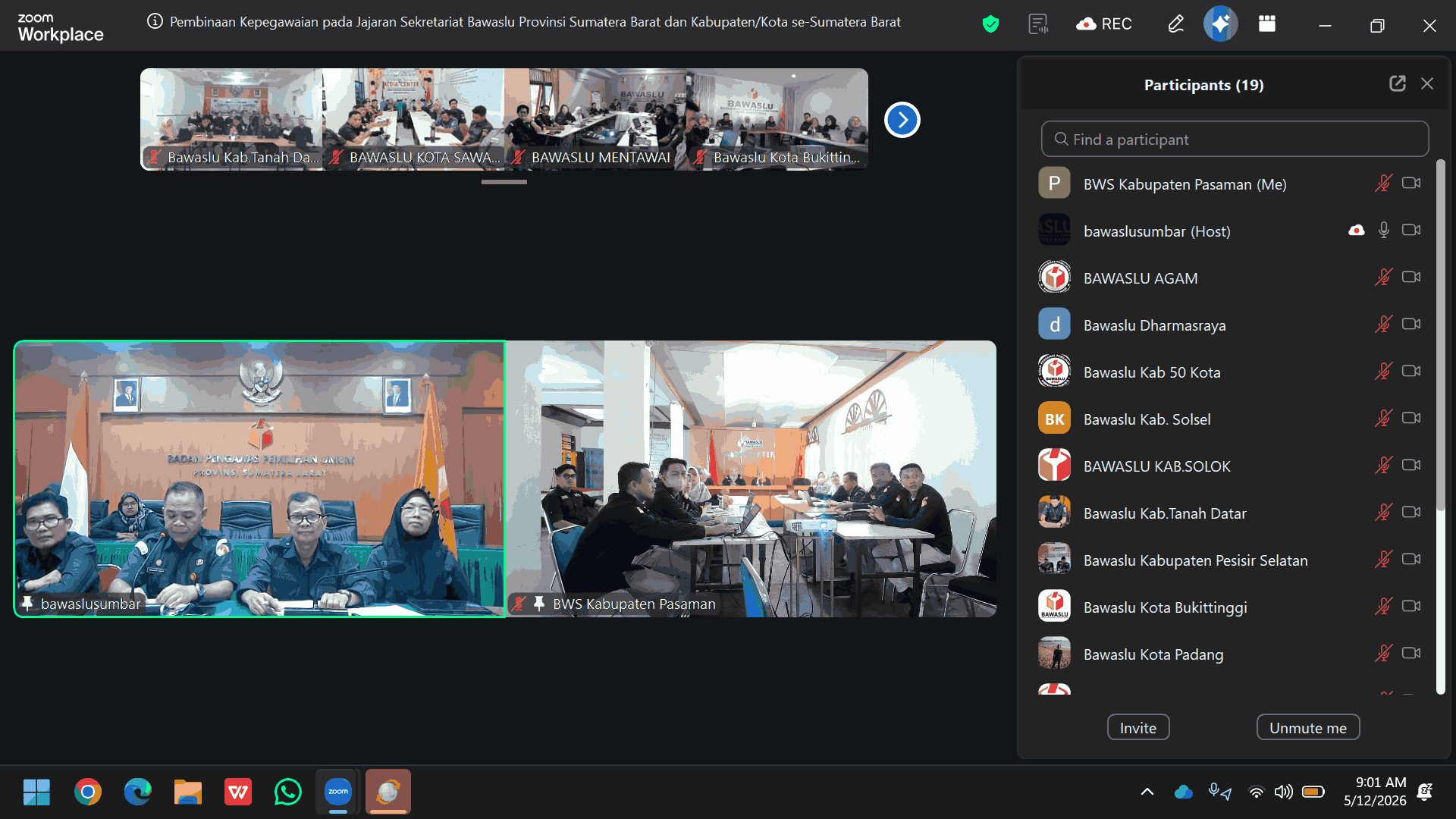Click camera icon for Bawaslu Kota Padang
The image size is (1456, 819).
coord(1411,654)
